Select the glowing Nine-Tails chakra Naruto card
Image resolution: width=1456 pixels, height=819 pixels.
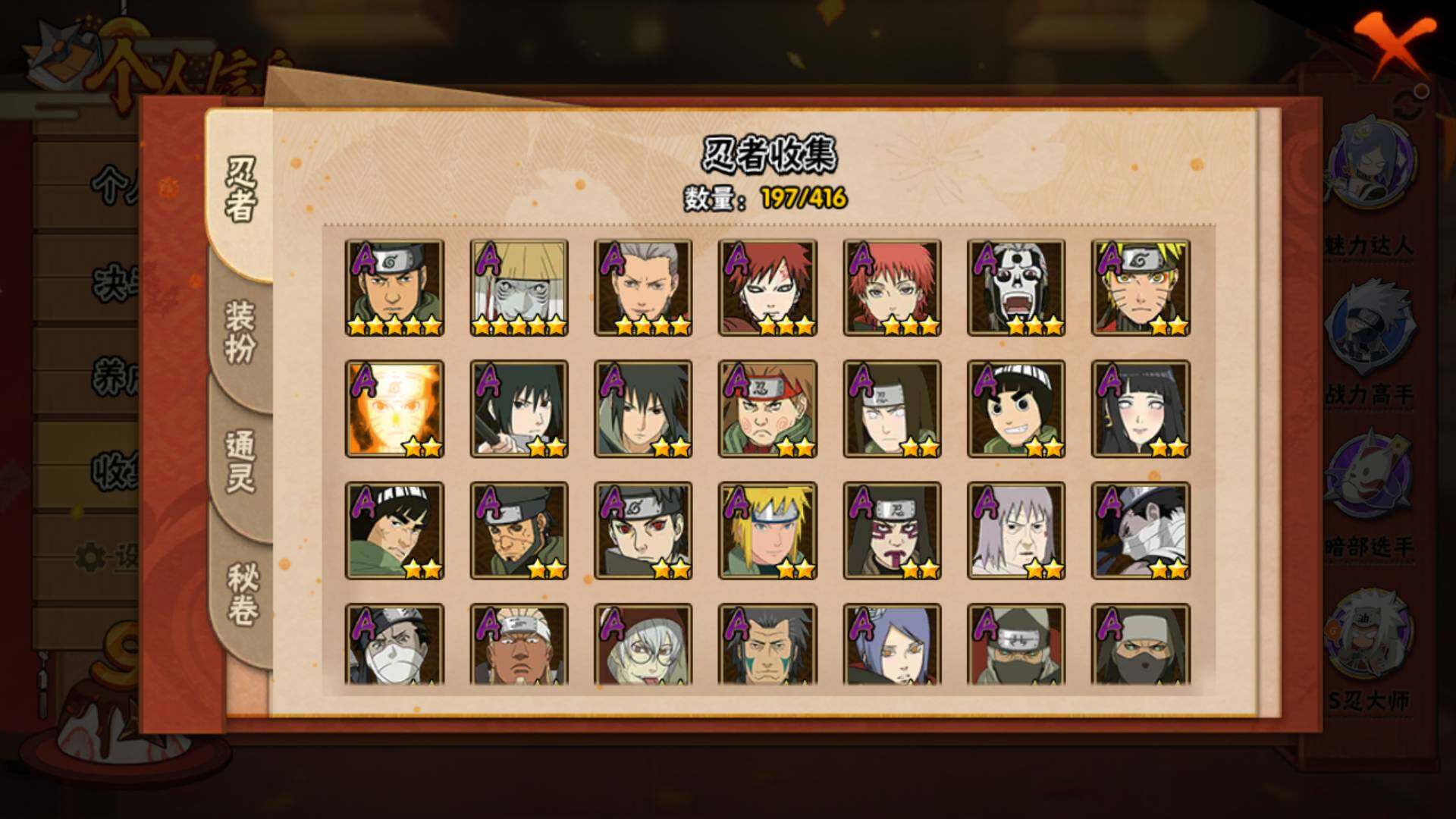point(394,409)
